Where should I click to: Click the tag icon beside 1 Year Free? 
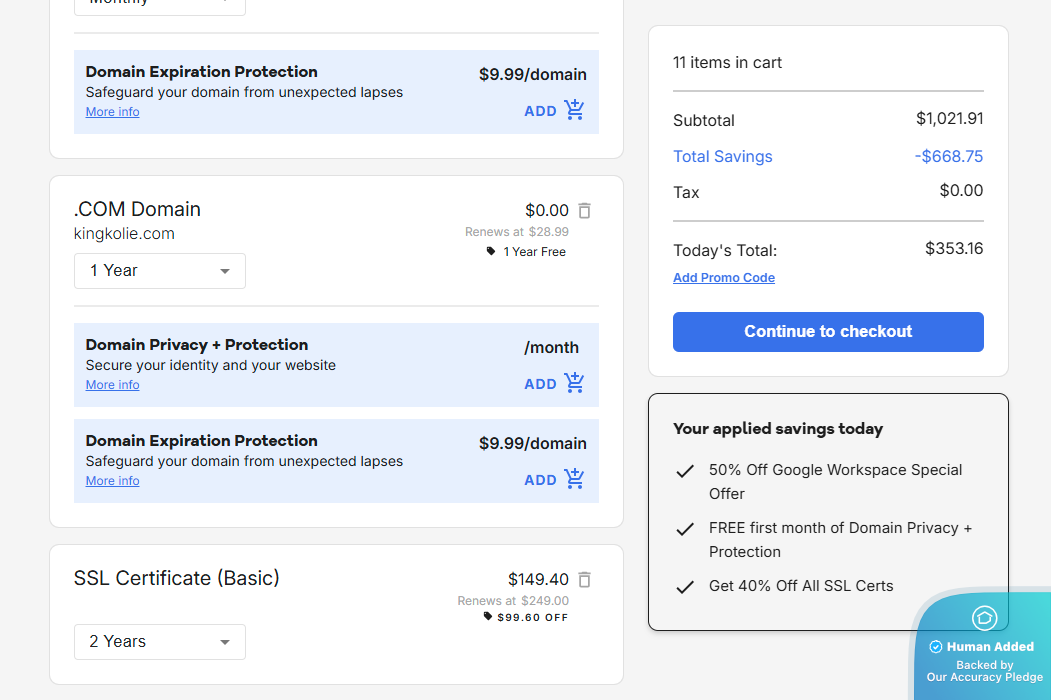[x=491, y=252]
